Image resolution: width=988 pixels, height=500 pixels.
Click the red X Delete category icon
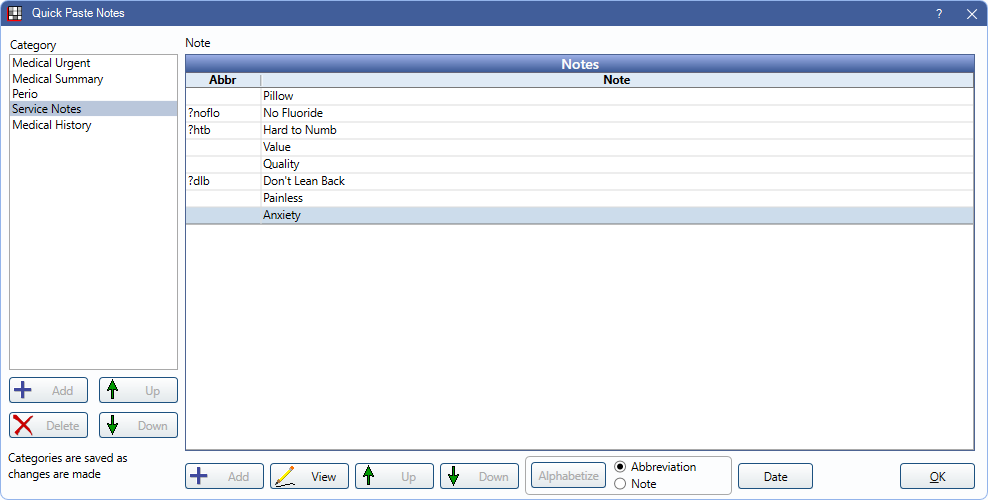(x=24, y=425)
